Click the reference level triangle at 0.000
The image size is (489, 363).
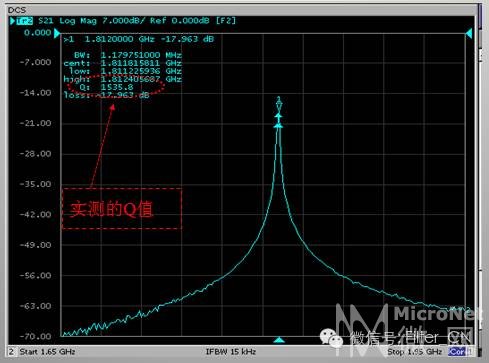(57, 33)
